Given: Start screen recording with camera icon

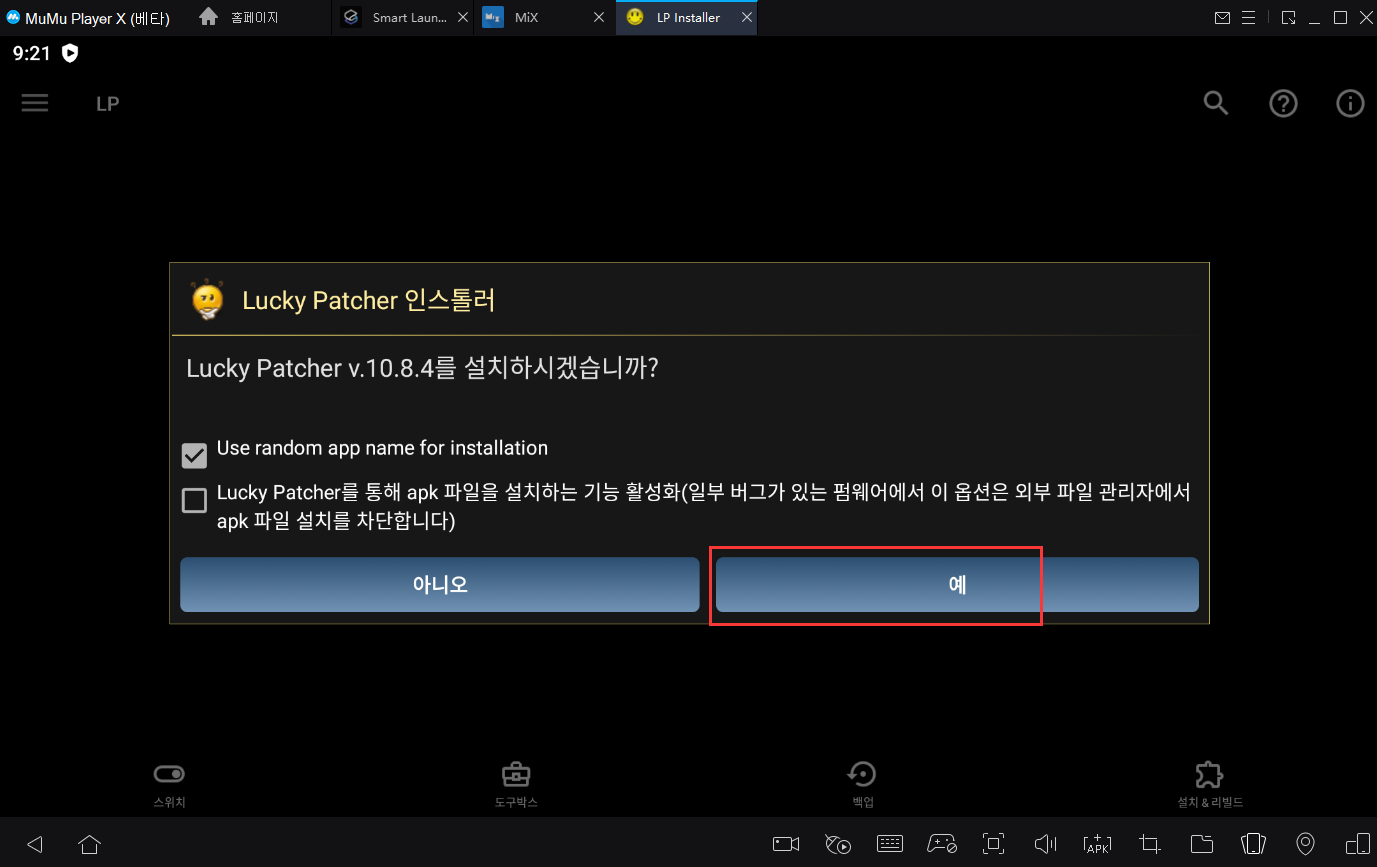Looking at the screenshot, I should (786, 844).
